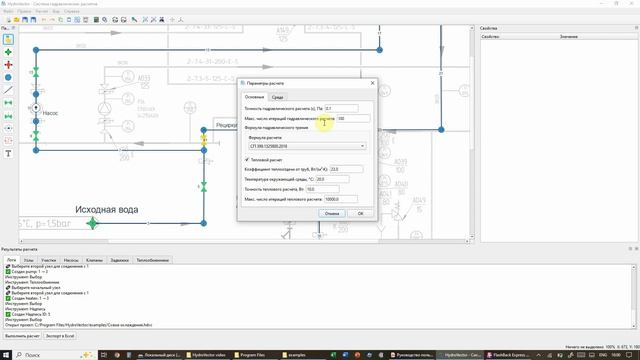Screen dimensions: 640x360
Task: Choose the blue circle node tool
Action: coord(8,78)
